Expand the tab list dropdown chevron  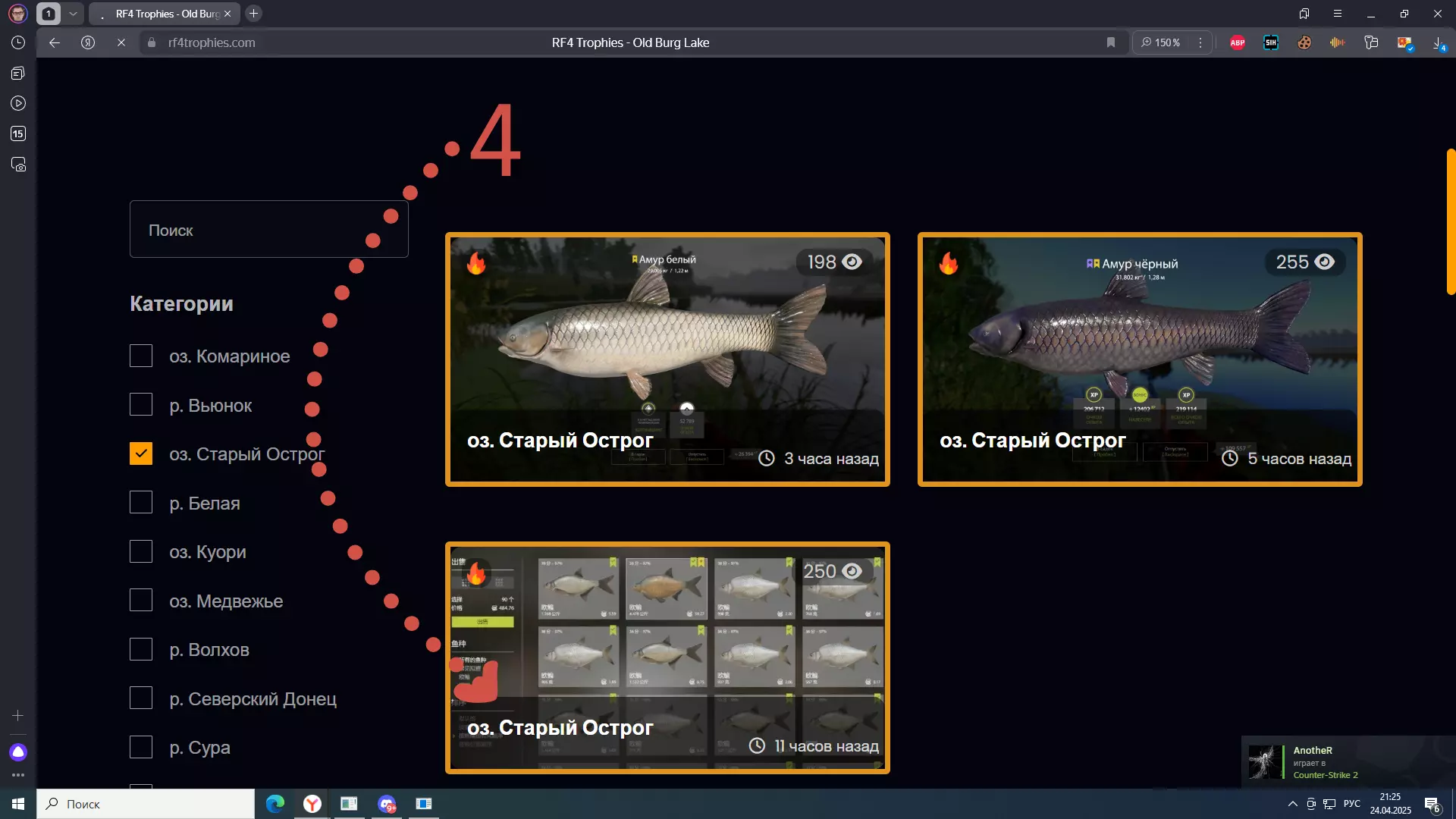coord(73,14)
